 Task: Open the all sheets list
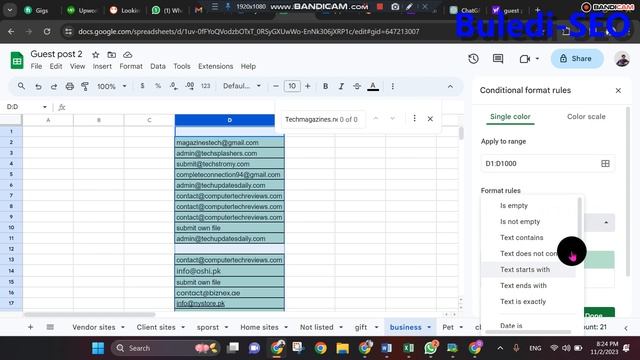50,327
